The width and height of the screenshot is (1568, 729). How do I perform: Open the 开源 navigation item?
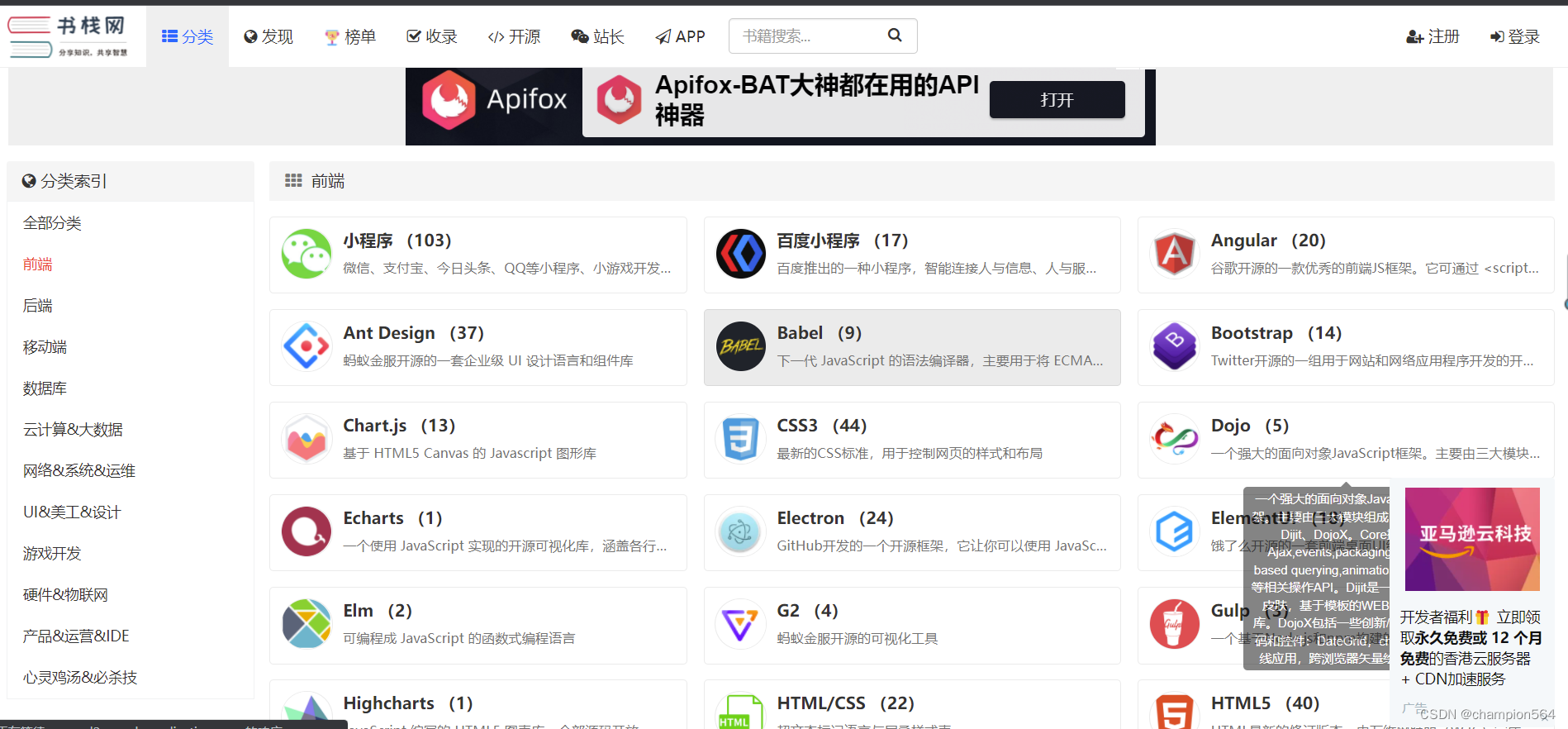tap(514, 36)
